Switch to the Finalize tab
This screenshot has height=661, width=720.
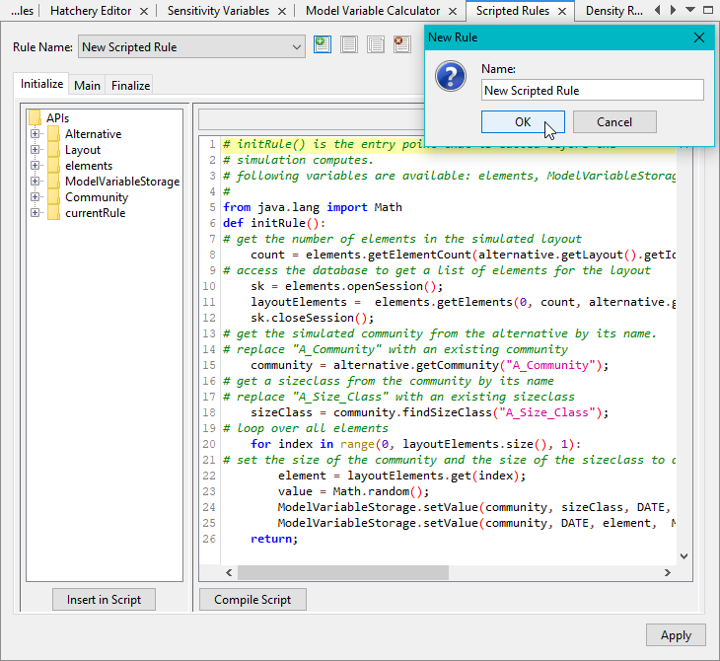130,85
